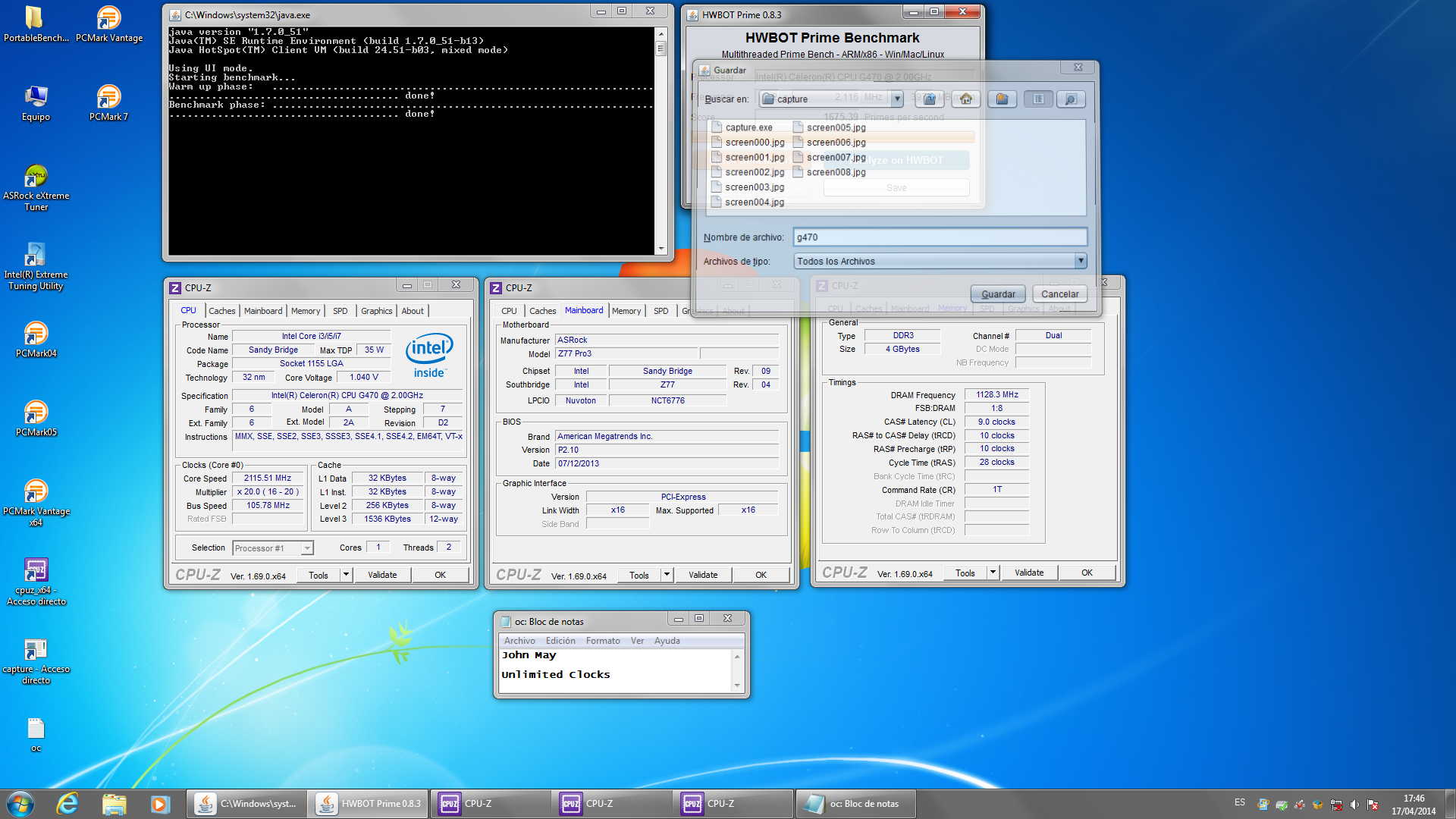The width and height of the screenshot is (1456, 819).
Task: Open the SPD tab in Mainboard CPU-Z window
Action: tap(661, 311)
